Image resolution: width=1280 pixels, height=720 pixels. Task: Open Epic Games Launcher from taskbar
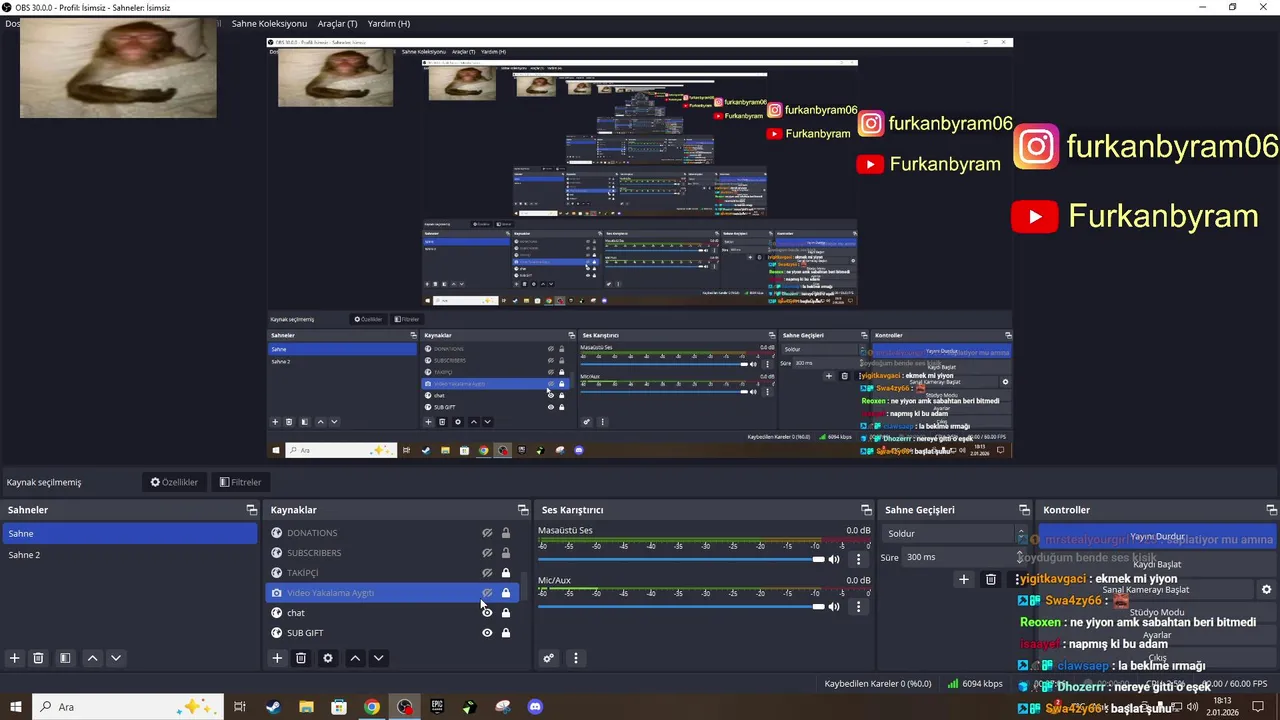[x=437, y=707]
